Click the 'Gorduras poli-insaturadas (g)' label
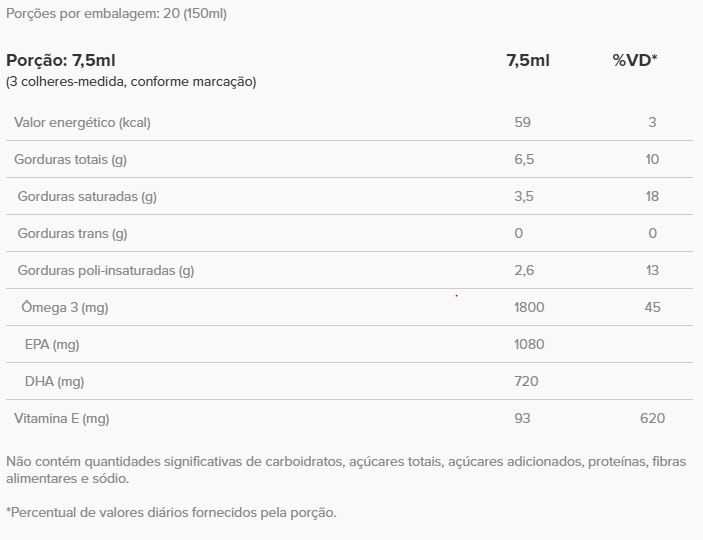703x540 pixels. click(x=105, y=270)
